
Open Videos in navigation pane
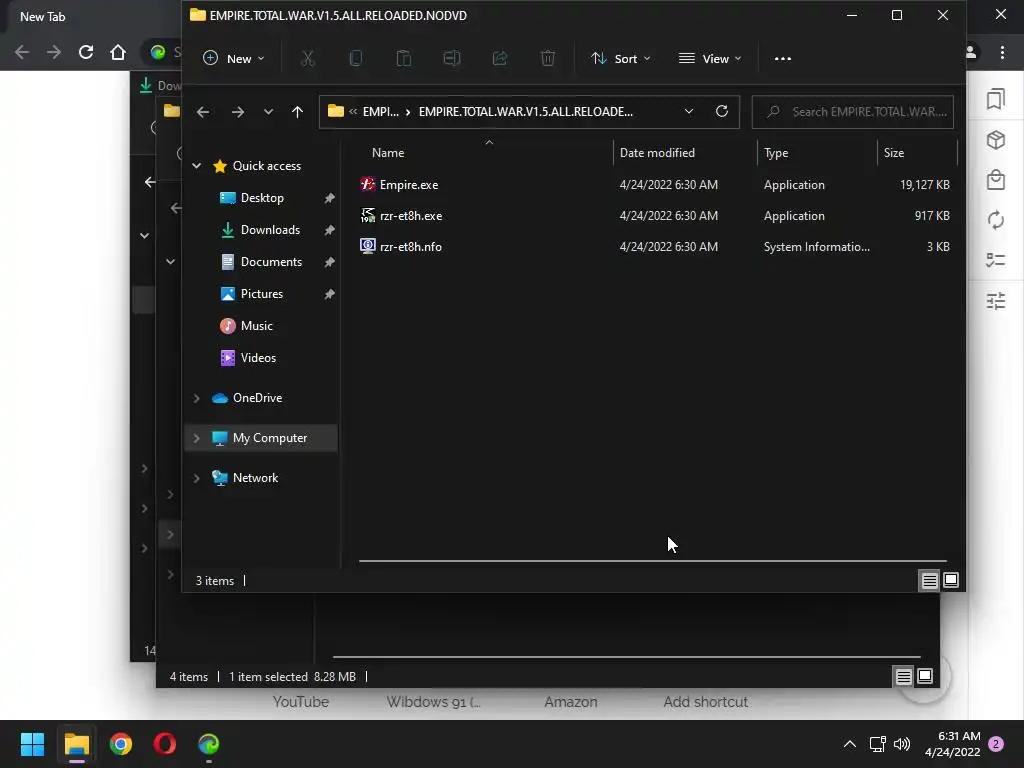258,358
